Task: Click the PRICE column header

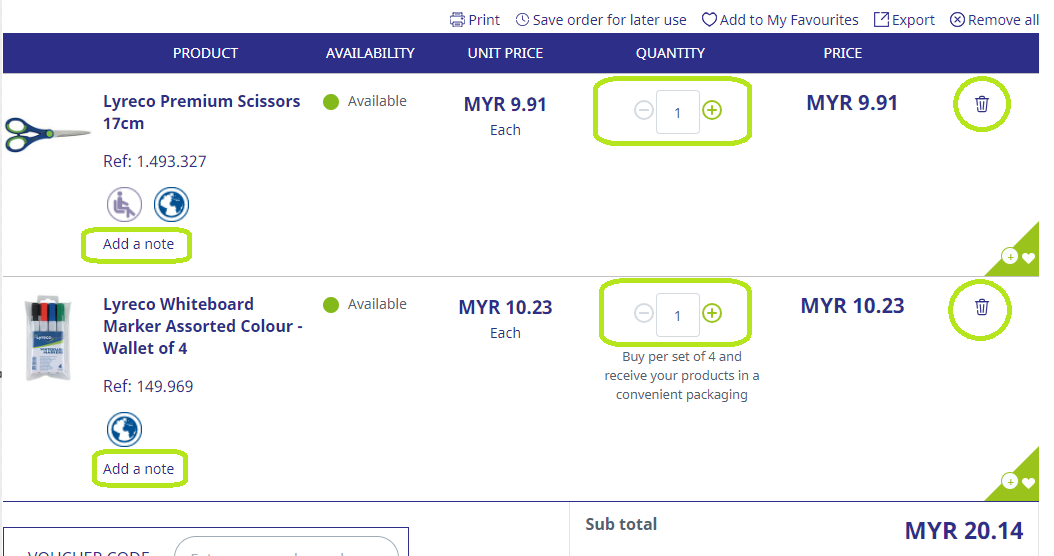Action: 843,53
